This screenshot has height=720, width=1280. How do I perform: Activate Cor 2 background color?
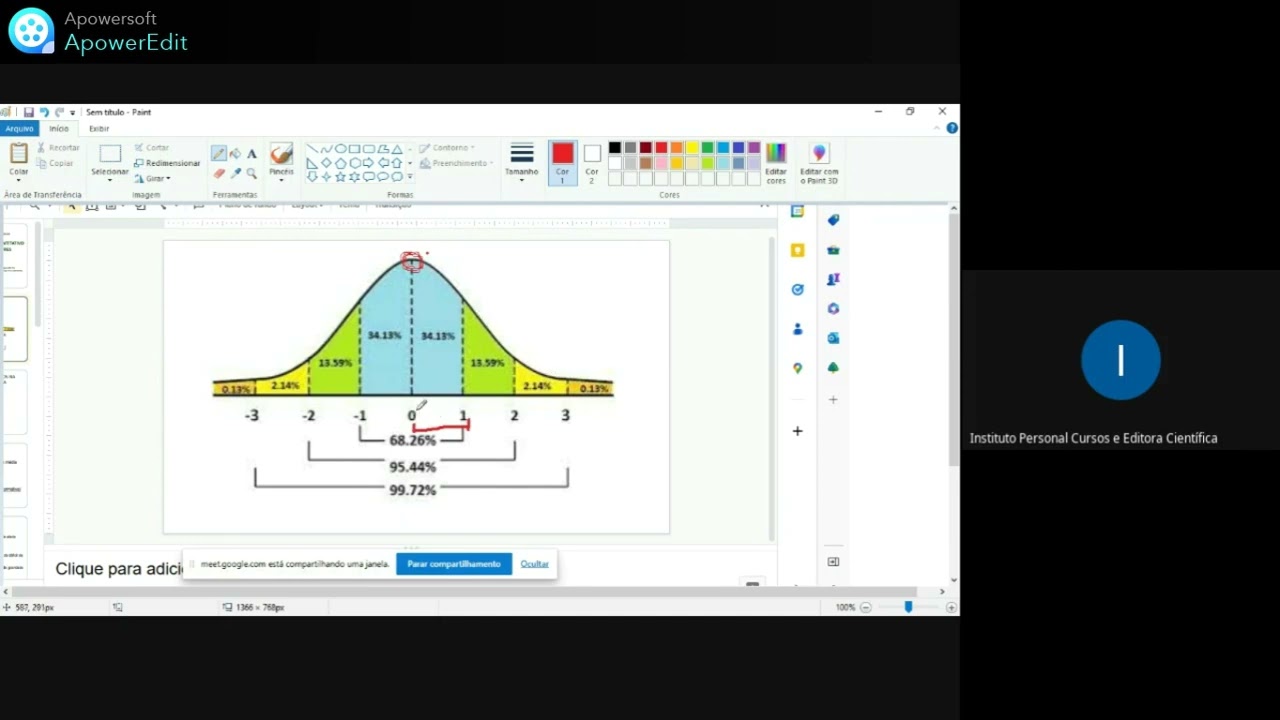click(592, 163)
